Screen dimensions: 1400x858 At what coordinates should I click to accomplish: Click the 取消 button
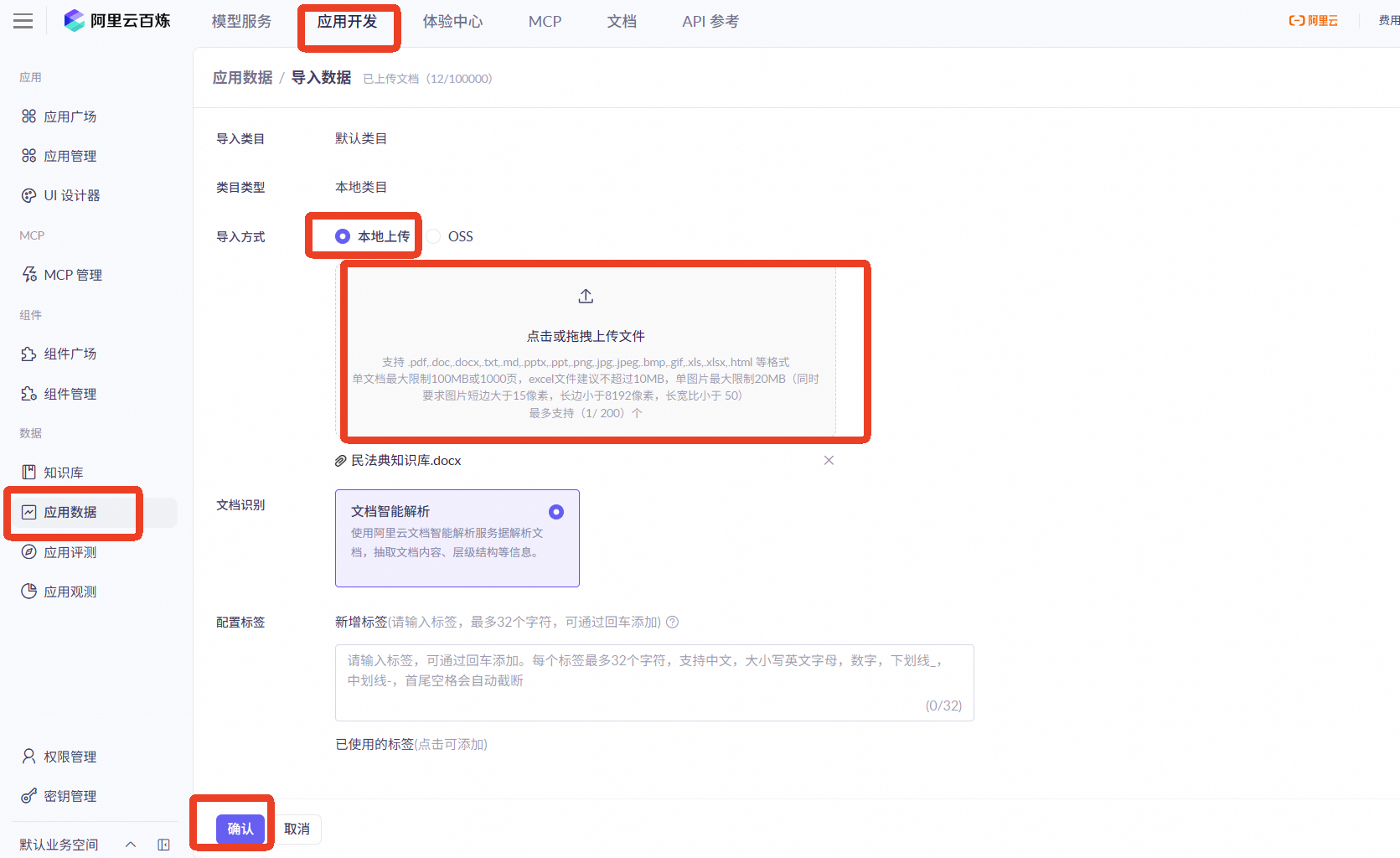pos(297,829)
